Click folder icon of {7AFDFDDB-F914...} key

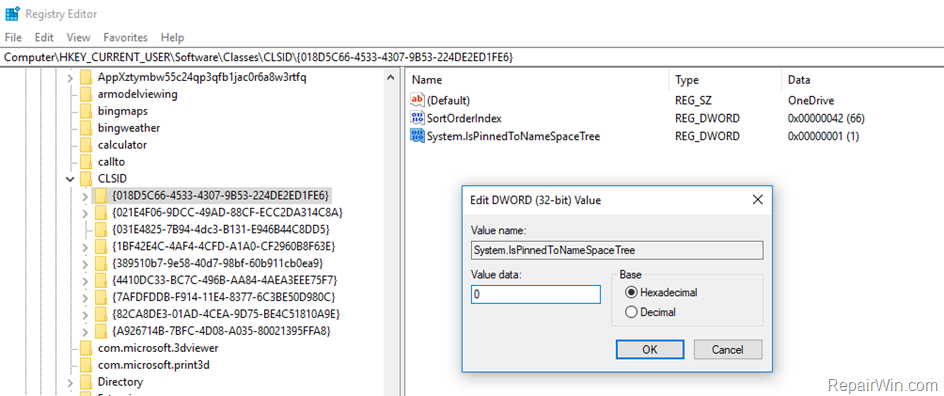pos(101,297)
